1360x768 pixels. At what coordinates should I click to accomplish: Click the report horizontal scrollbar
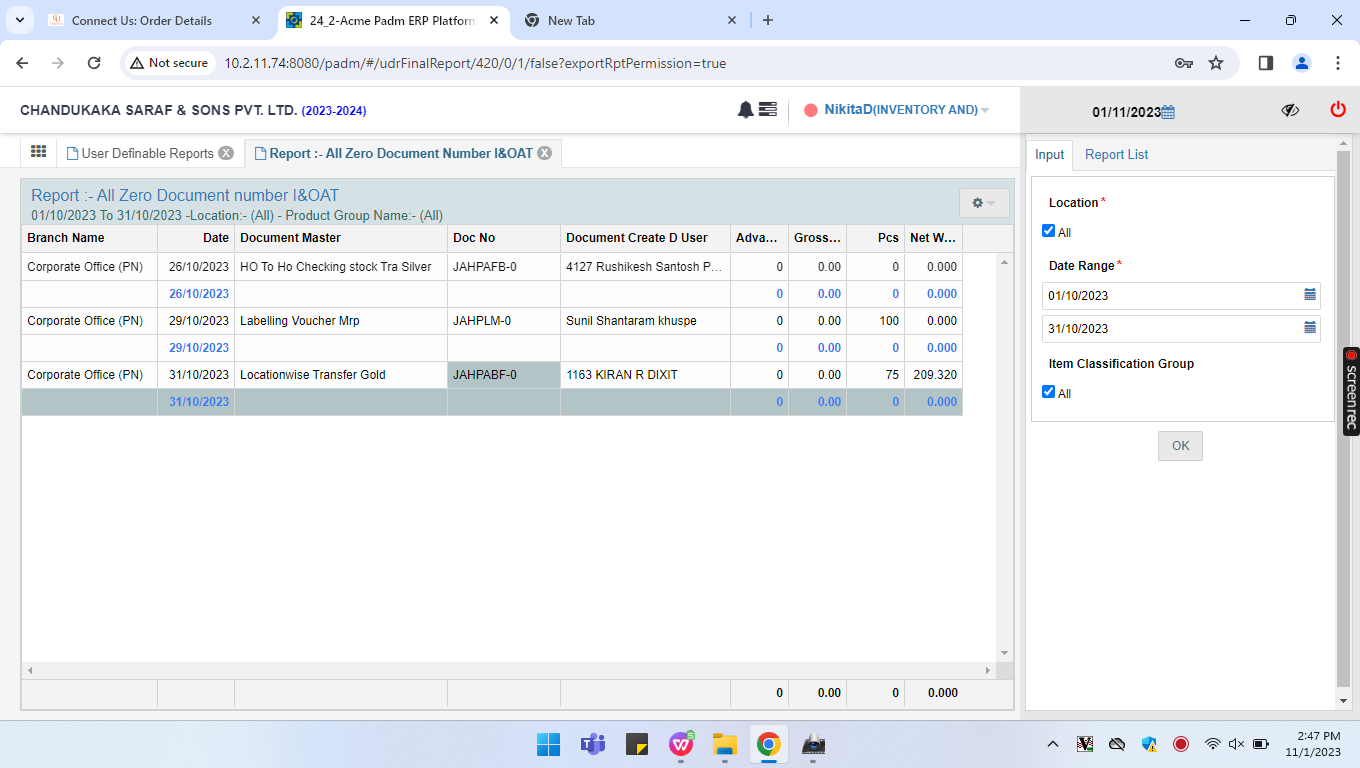509,671
